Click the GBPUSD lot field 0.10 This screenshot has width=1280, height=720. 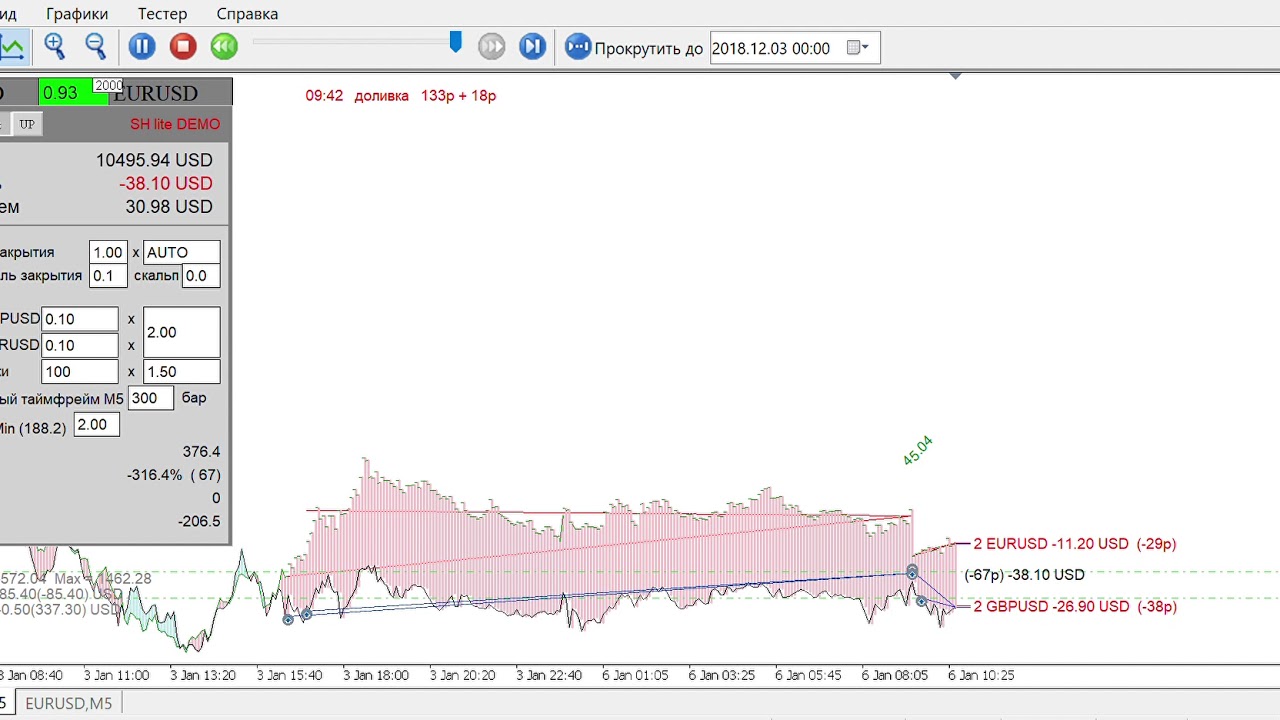pyautogui.click(x=80, y=319)
